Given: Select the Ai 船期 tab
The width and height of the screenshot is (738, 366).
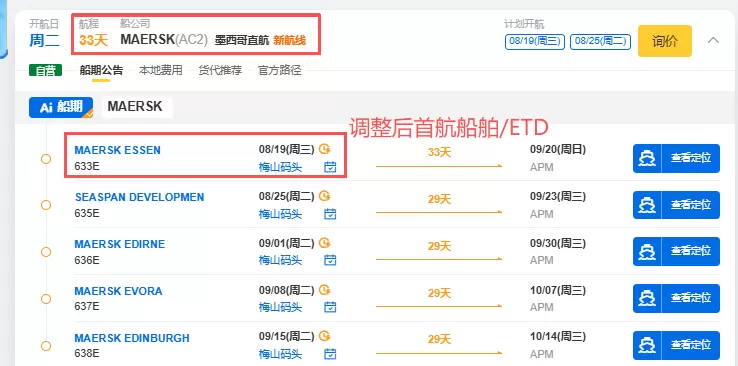Looking at the screenshot, I should [x=61, y=107].
